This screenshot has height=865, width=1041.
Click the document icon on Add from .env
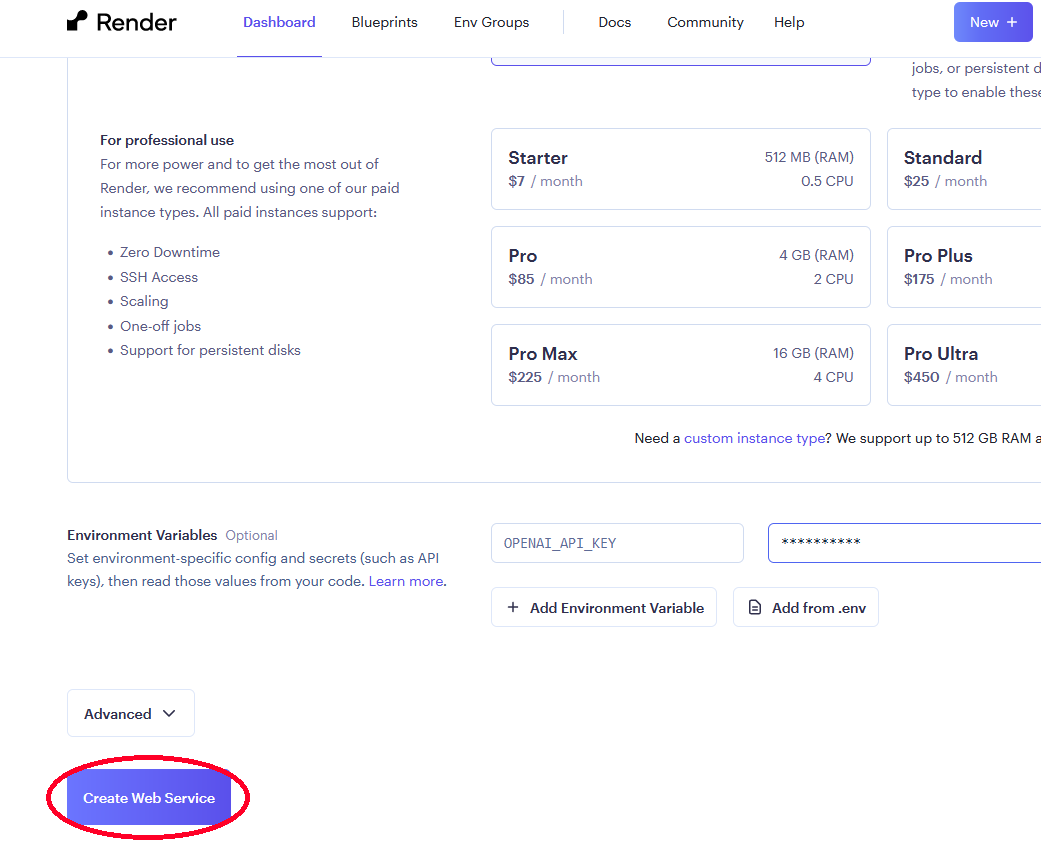(753, 607)
